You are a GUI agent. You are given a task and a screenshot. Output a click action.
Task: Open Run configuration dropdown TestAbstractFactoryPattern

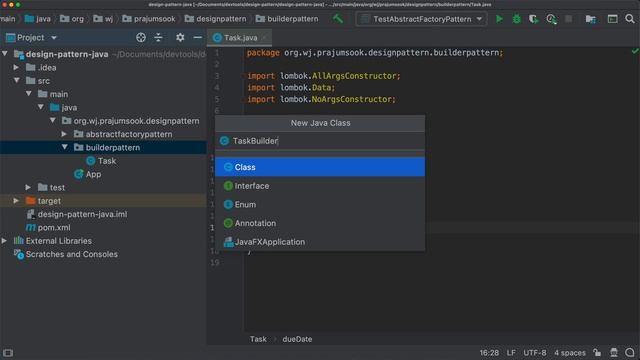422,19
